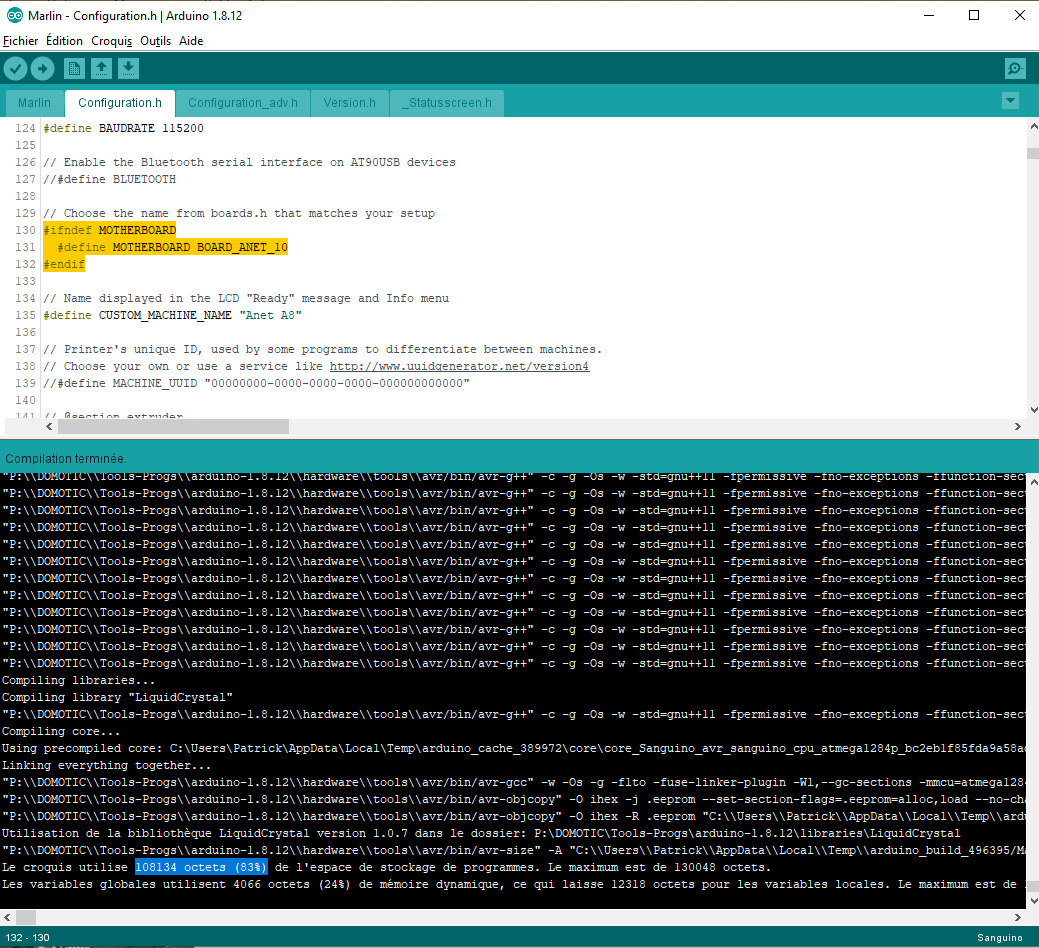The height and width of the screenshot is (948, 1039).
Task: Open the tab options dropdown arrow
Action: coord(1010,101)
